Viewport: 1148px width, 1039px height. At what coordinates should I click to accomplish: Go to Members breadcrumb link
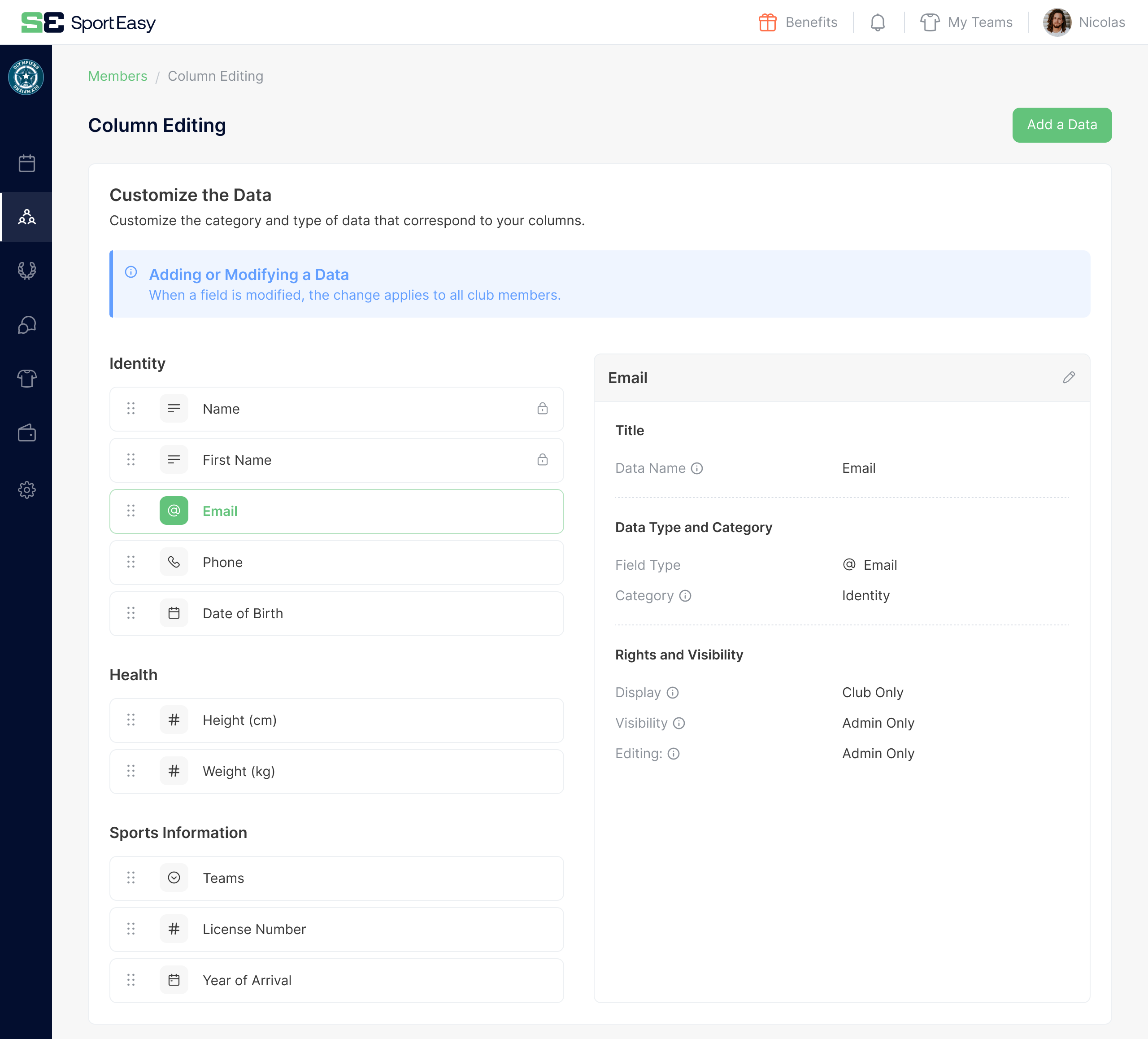(x=117, y=76)
